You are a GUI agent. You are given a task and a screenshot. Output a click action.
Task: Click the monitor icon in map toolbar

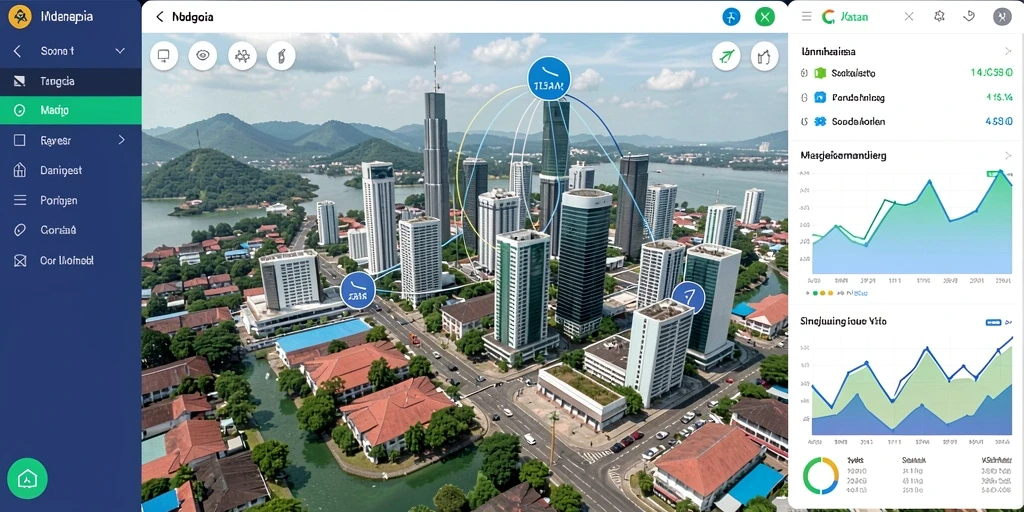164,56
